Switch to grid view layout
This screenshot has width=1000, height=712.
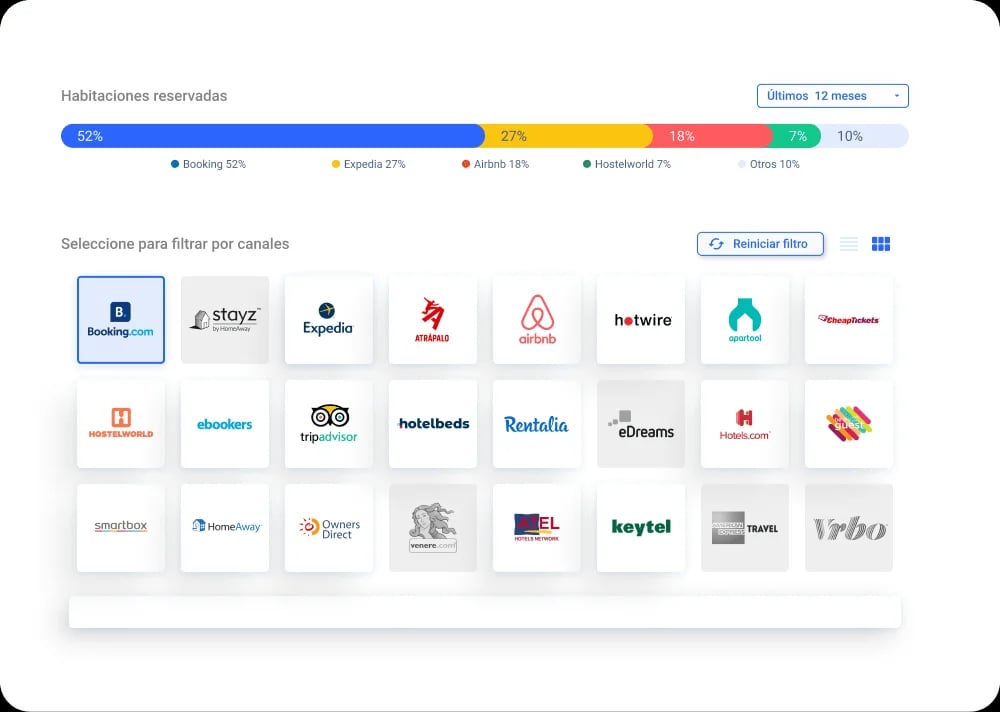coord(881,244)
